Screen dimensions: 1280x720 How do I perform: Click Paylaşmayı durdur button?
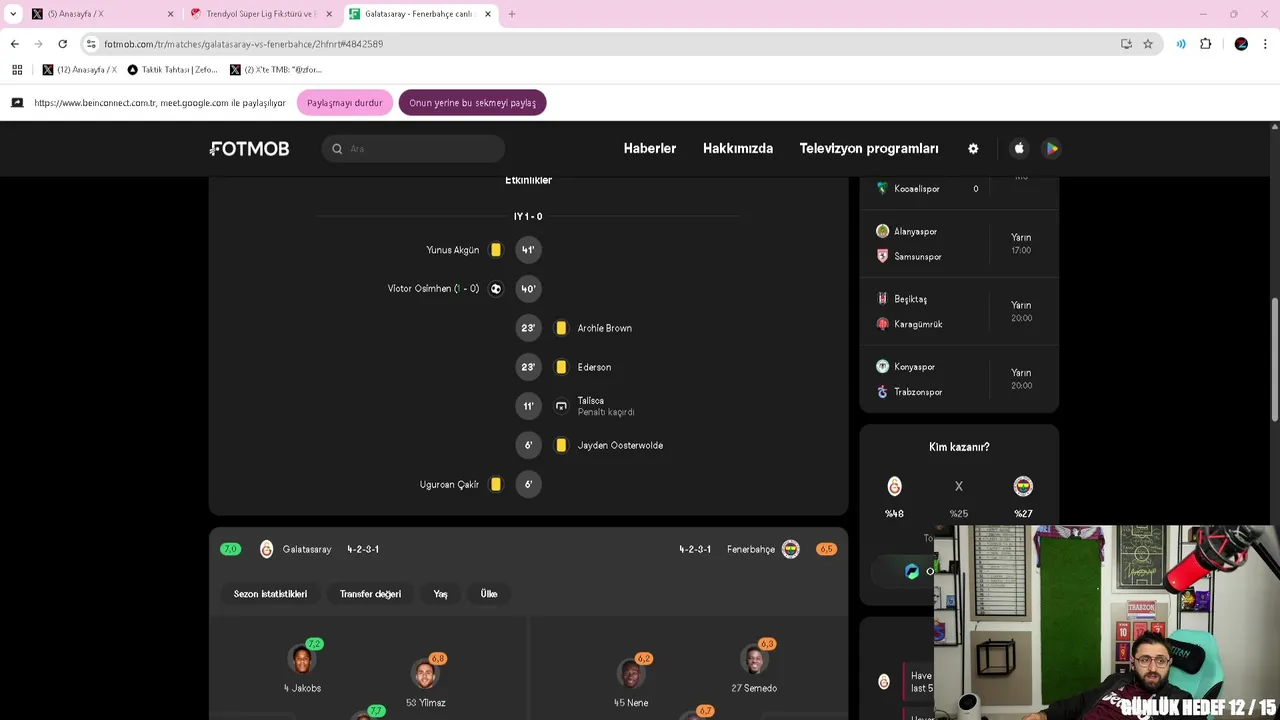click(x=345, y=103)
